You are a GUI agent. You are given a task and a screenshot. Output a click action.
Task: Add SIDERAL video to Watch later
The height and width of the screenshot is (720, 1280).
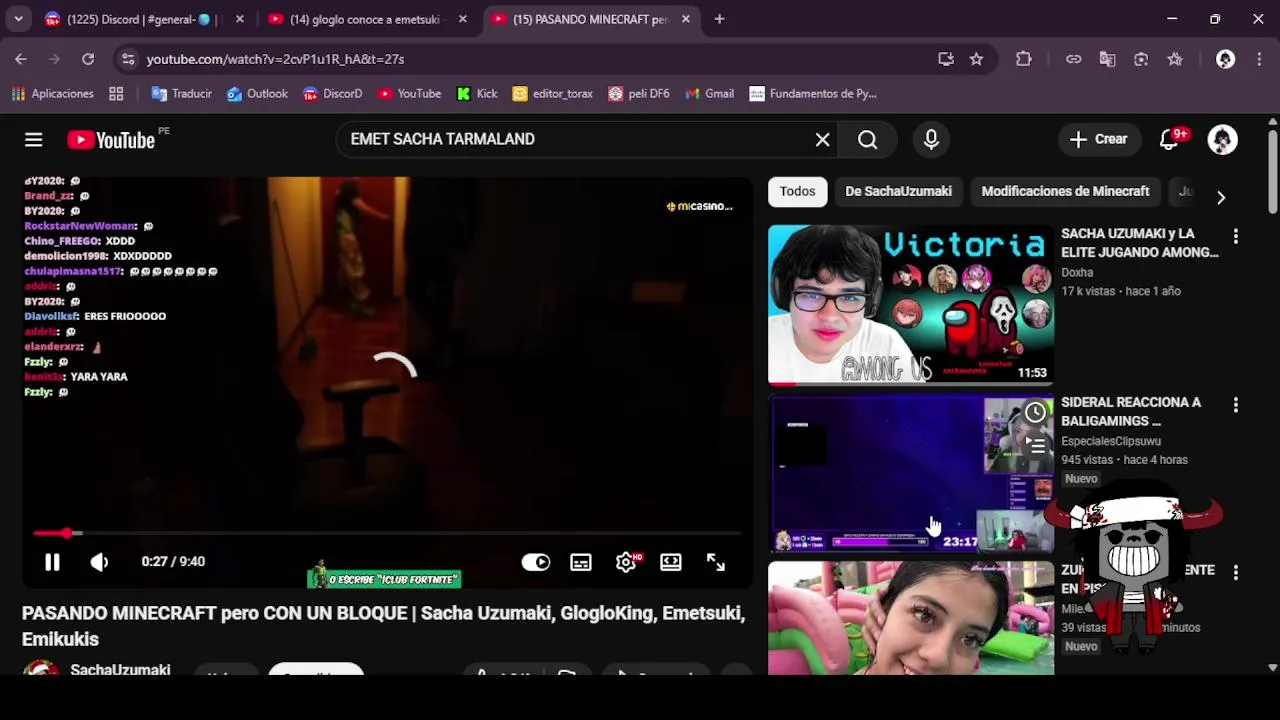pyautogui.click(x=1035, y=413)
